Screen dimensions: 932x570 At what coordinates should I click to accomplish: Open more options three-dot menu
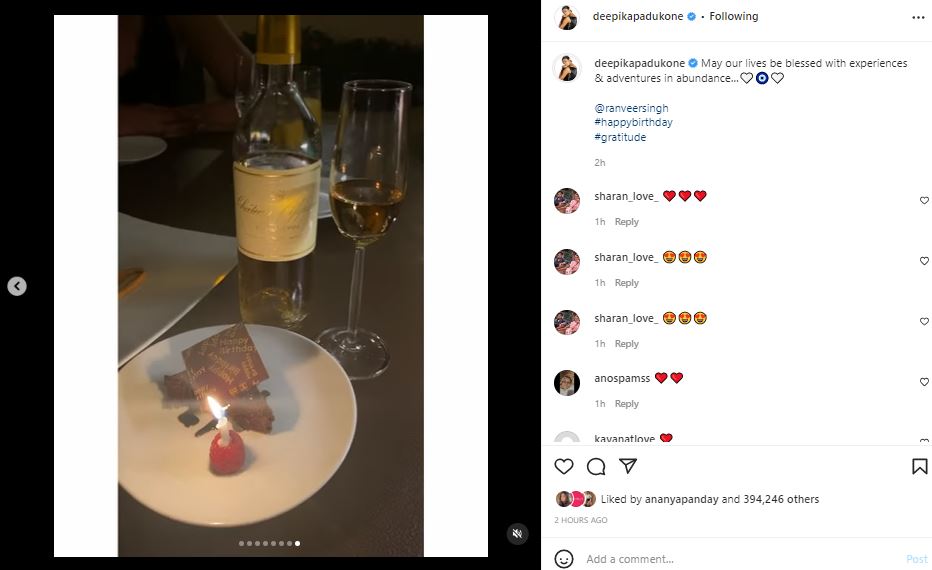(919, 17)
